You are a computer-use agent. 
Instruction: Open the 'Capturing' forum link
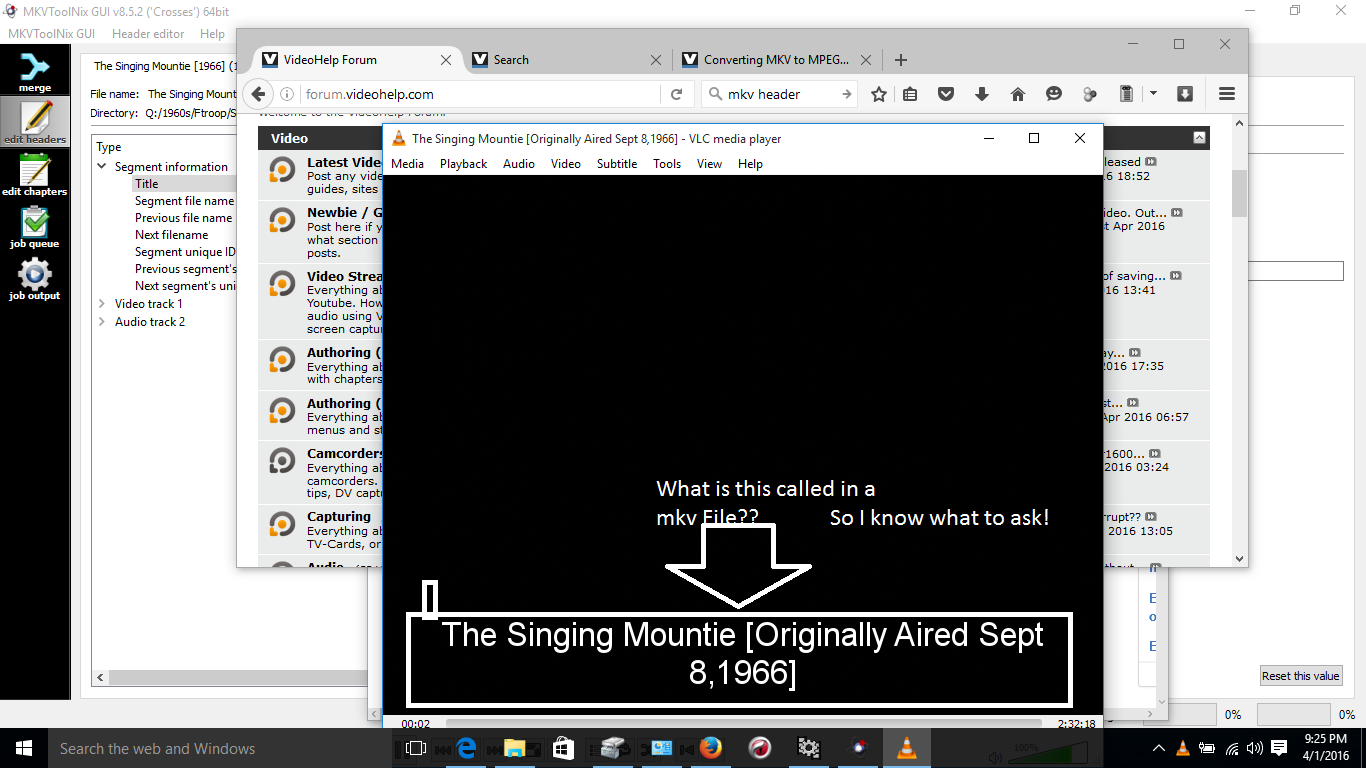[339, 517]
